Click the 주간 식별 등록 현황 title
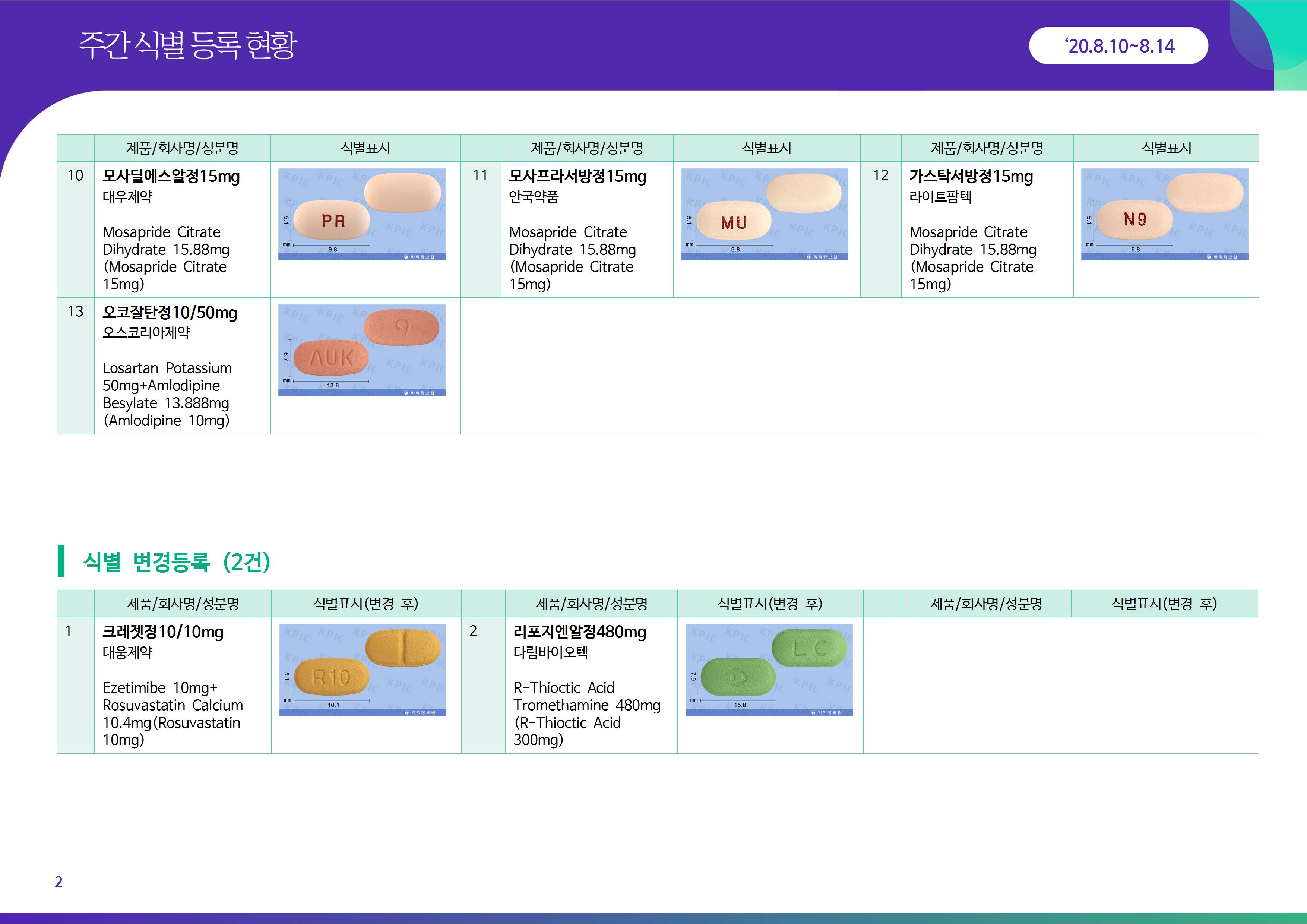 tap(188, 45)
